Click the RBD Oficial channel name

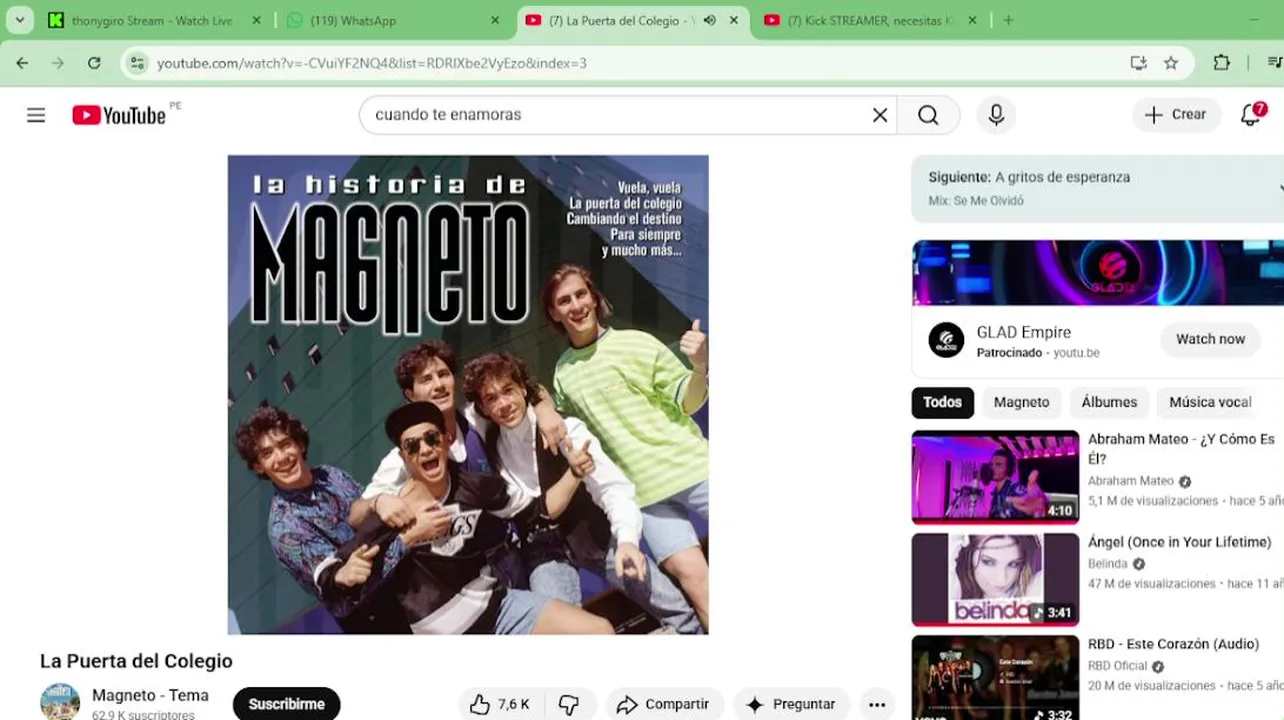[x=1117, y=666]
